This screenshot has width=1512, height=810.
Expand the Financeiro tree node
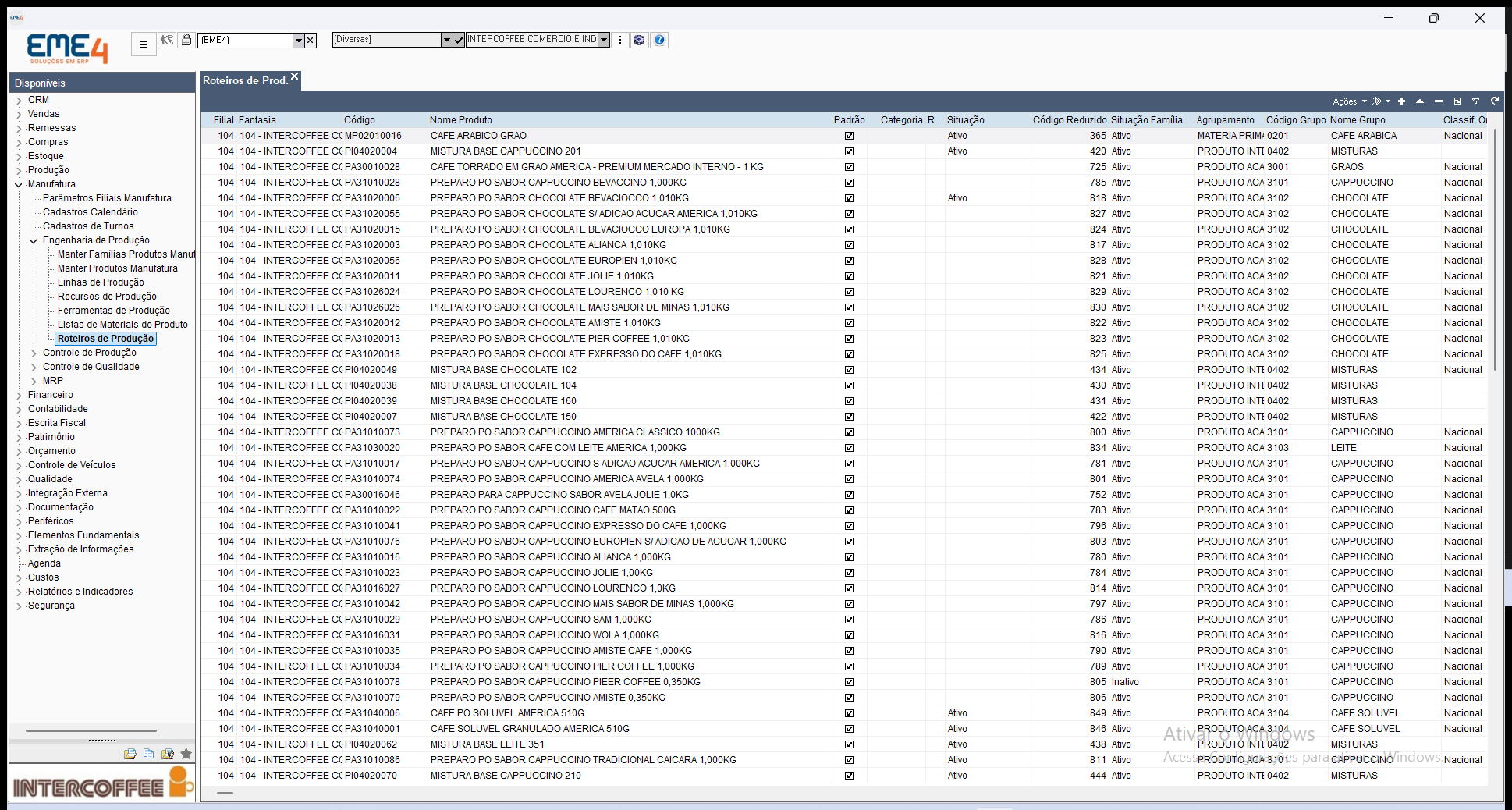click(19, 396)
